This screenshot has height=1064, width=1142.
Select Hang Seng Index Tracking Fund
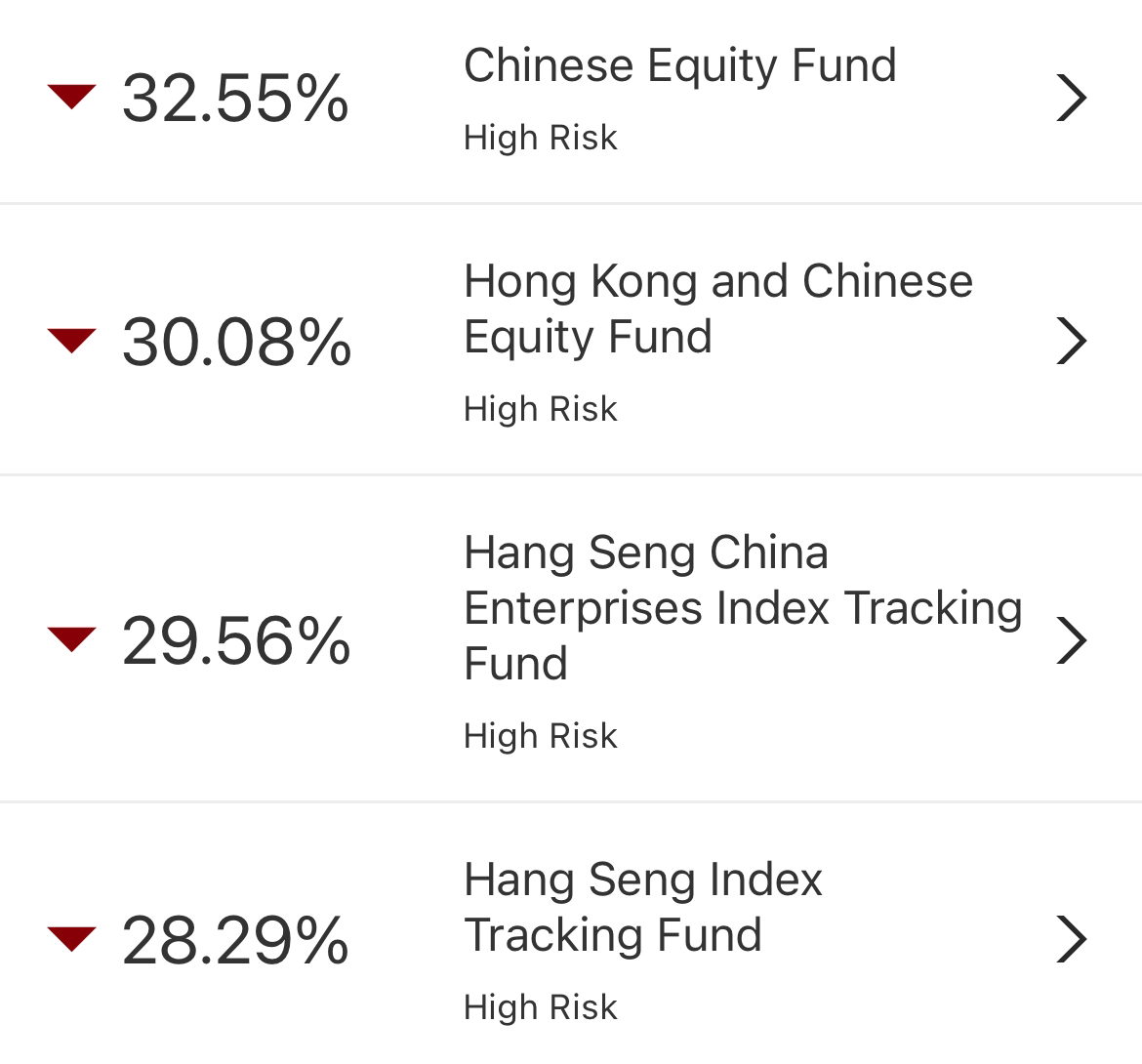coord(644,906)
